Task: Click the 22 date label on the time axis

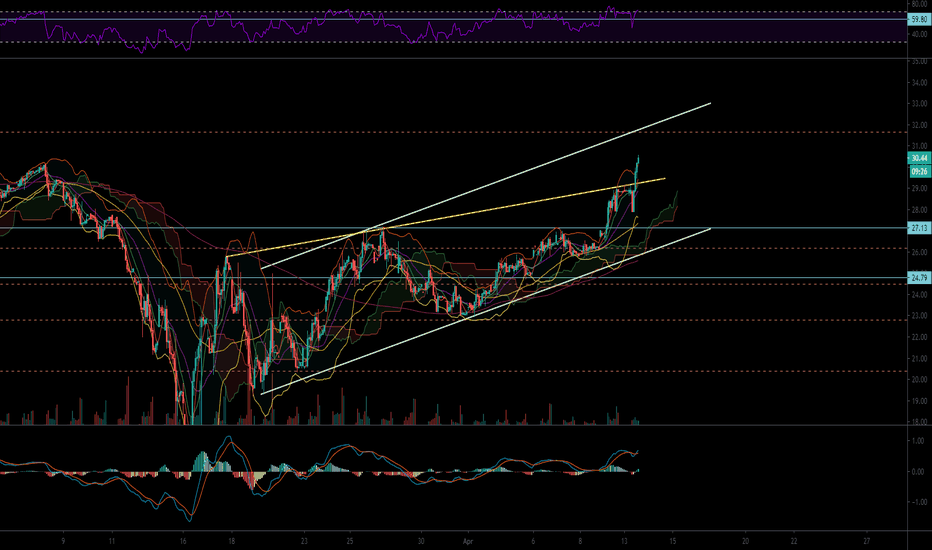Action: click(794, 542)
